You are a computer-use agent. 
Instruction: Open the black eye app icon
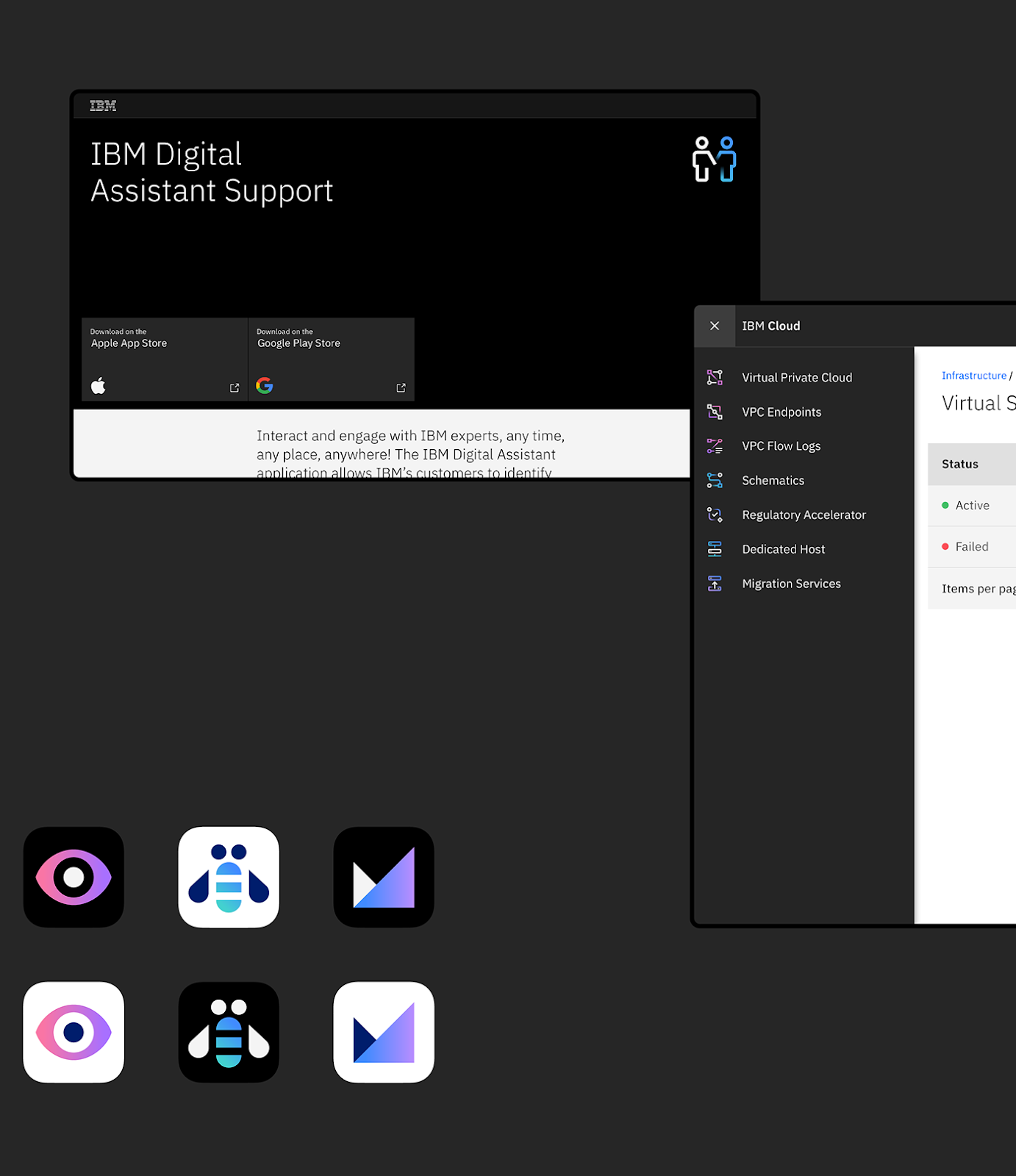pos(74,877)
